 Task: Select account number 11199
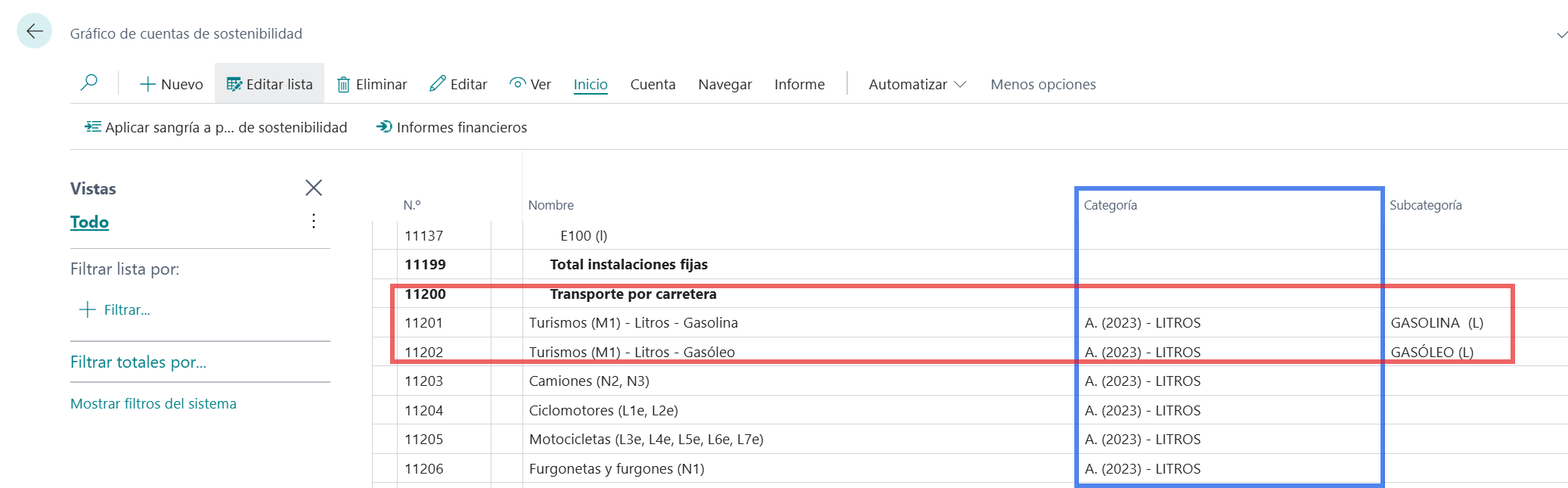(426, 264)
